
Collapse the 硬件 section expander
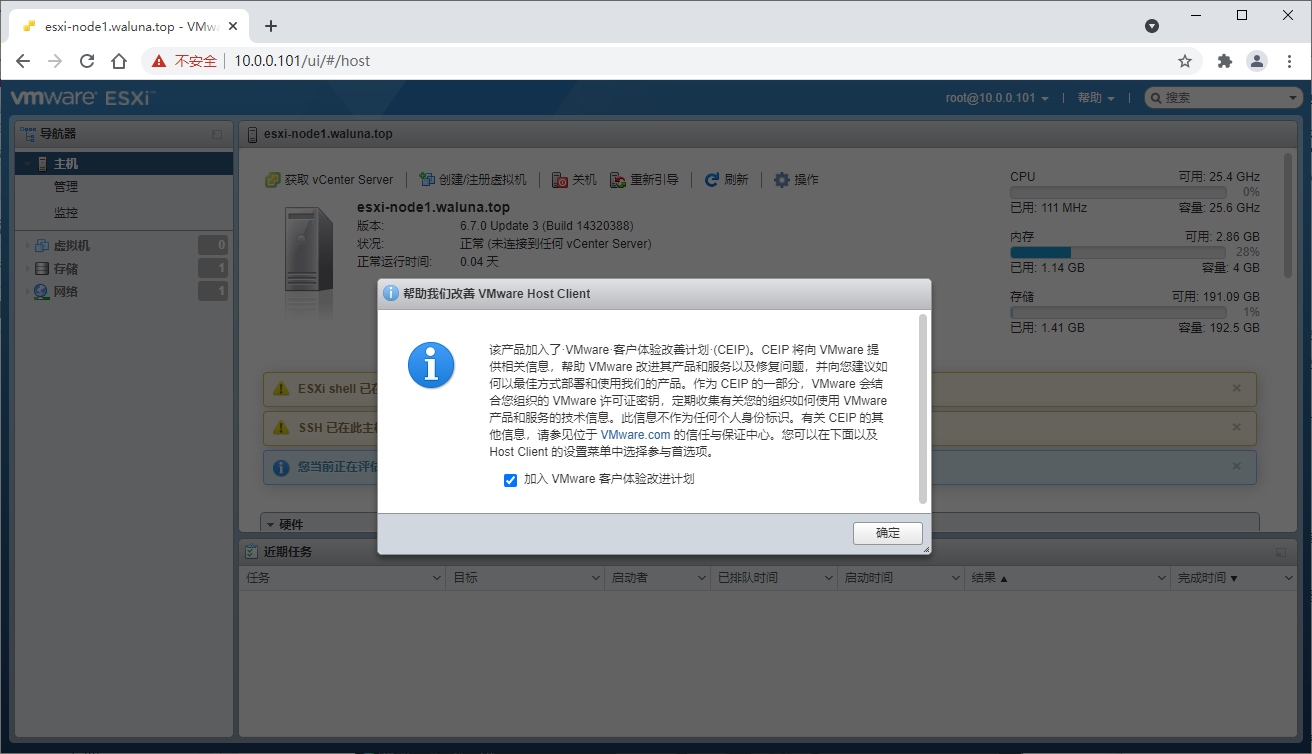pyautogui.click(x=270, y=524)
